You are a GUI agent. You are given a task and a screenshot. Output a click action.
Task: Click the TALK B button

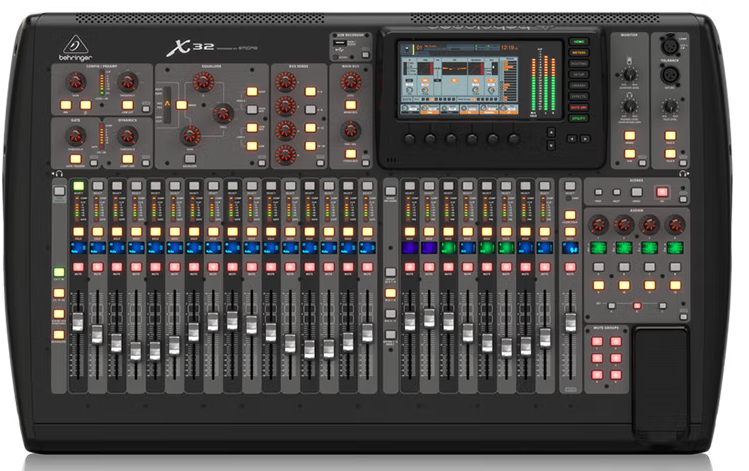click(x=670, y=153)
